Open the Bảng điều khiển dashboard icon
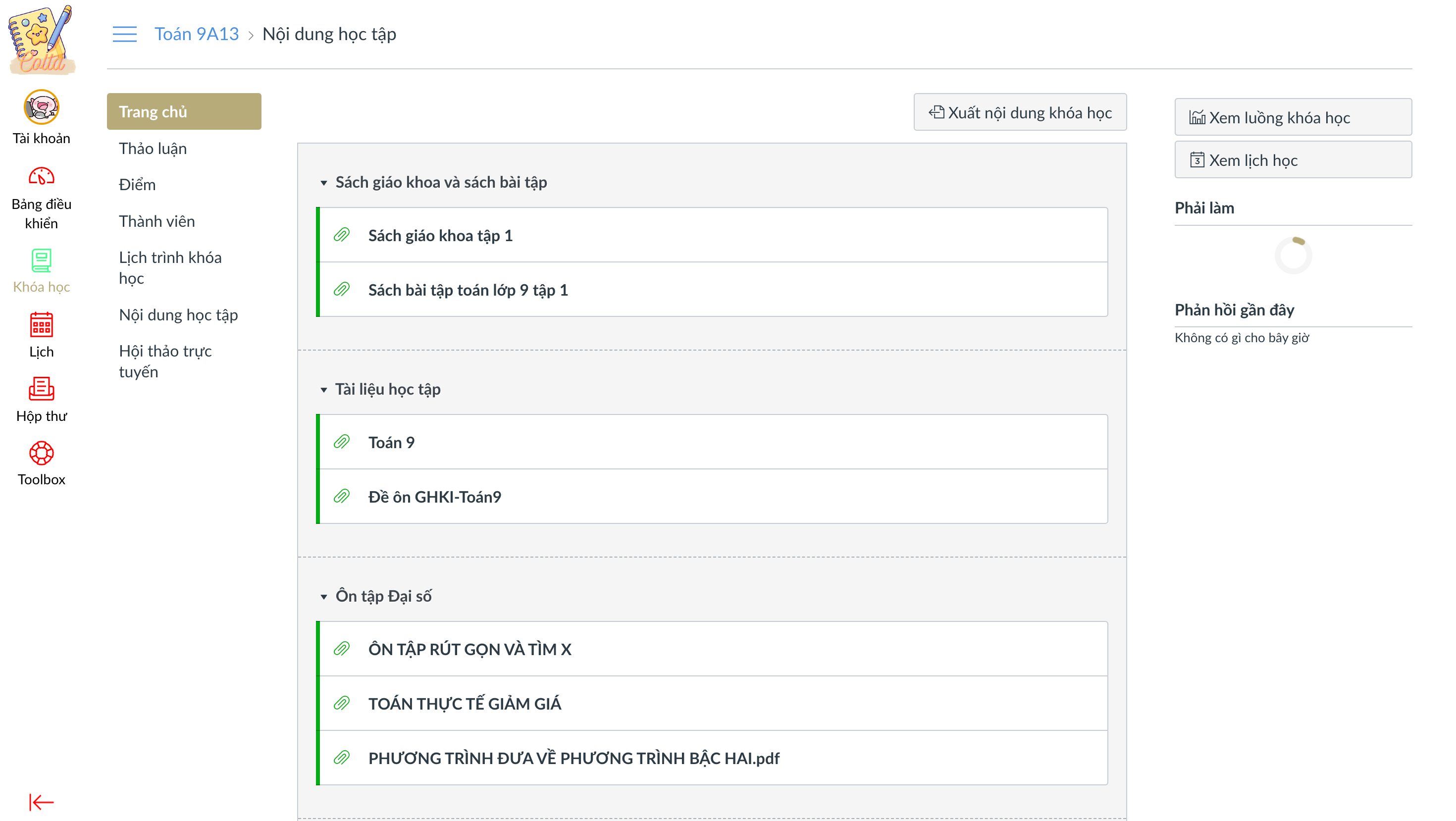Image resolution: width=1456 pixels, height=821 pixels. pyautogui.click(x=41, y=177)
